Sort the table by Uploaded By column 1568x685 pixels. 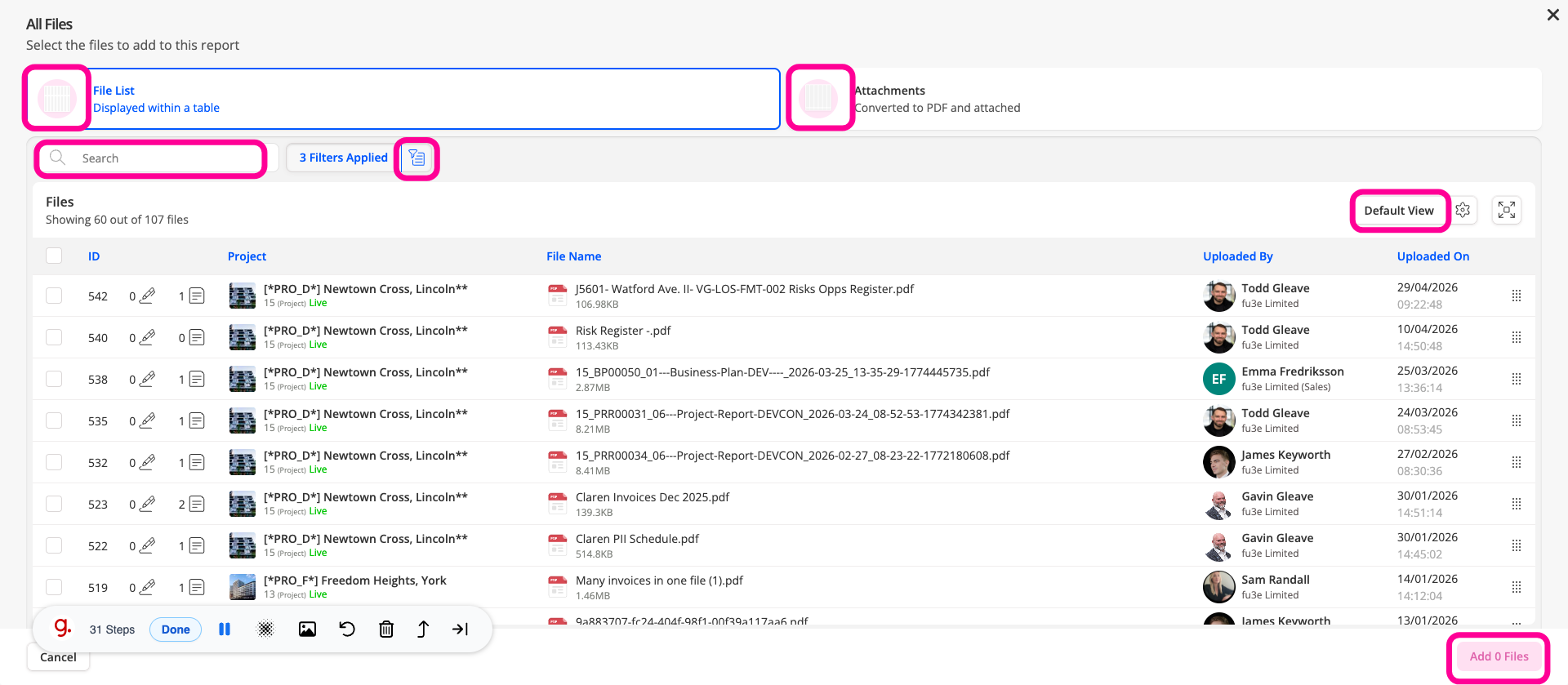point(1237,256)
